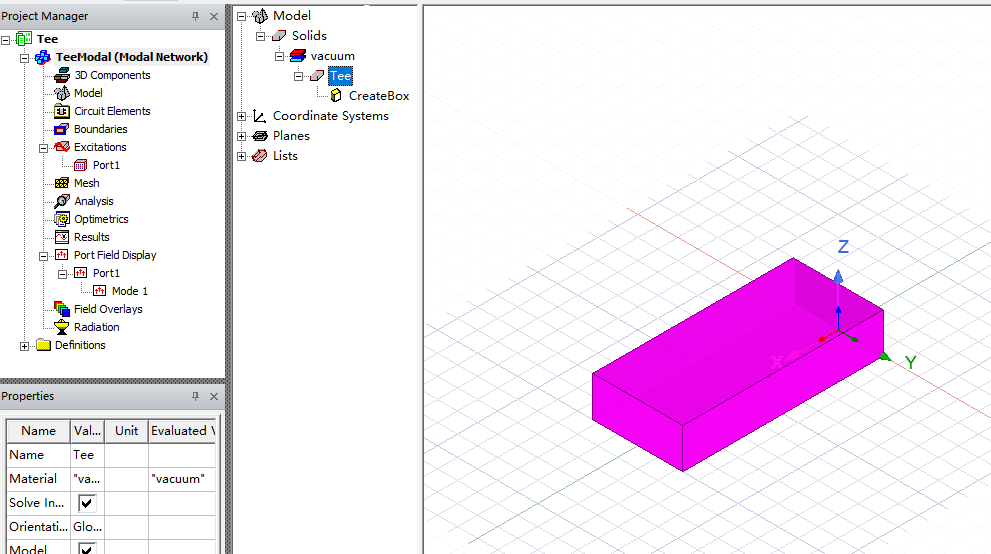The height and width of the screenshot is (554, 991).
Task: Edit the Name value cell Tee
Action: pyautogui.click(x=87, y=455)
